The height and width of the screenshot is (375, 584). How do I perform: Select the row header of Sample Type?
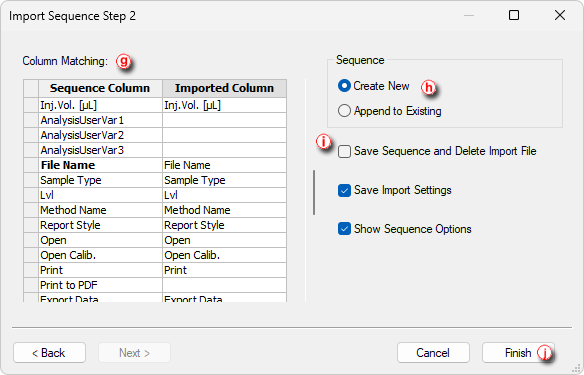pyautogui.click(x=31, y=180)
